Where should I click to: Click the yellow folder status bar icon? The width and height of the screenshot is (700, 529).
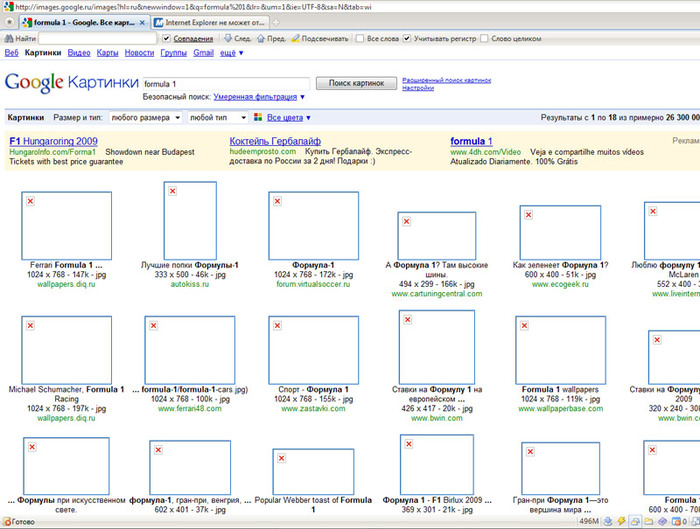coord(649,521)
